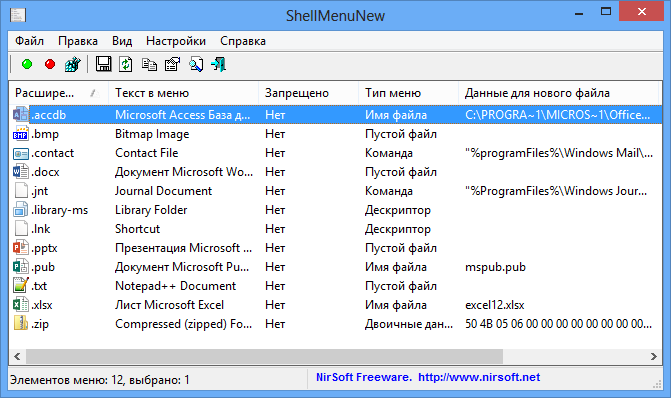Select the .contact extension row
The height and width of the screenshot is (398, 671).
coord(336,153)
